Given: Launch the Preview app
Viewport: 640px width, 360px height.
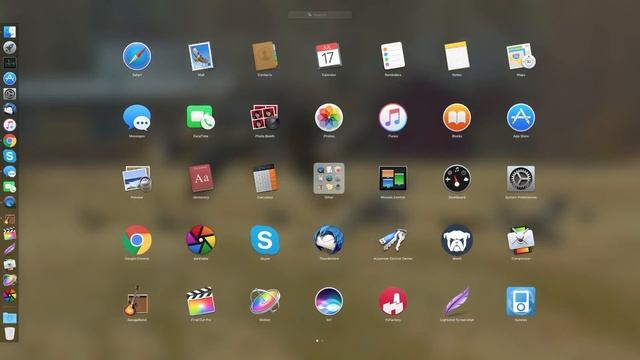Looking at the screenshot, I should point(137,179).
